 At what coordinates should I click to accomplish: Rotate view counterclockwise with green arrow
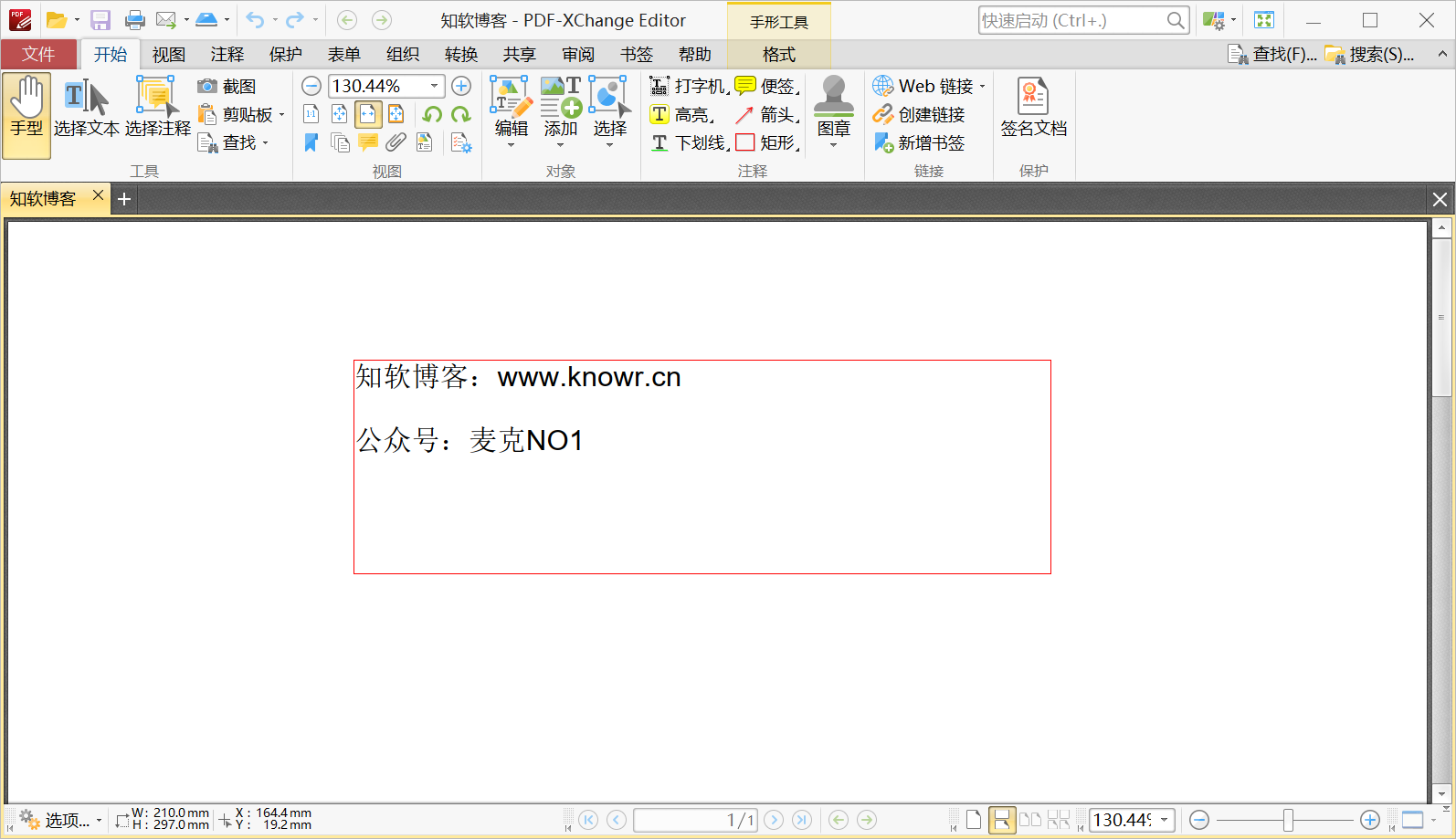(432, 114)
